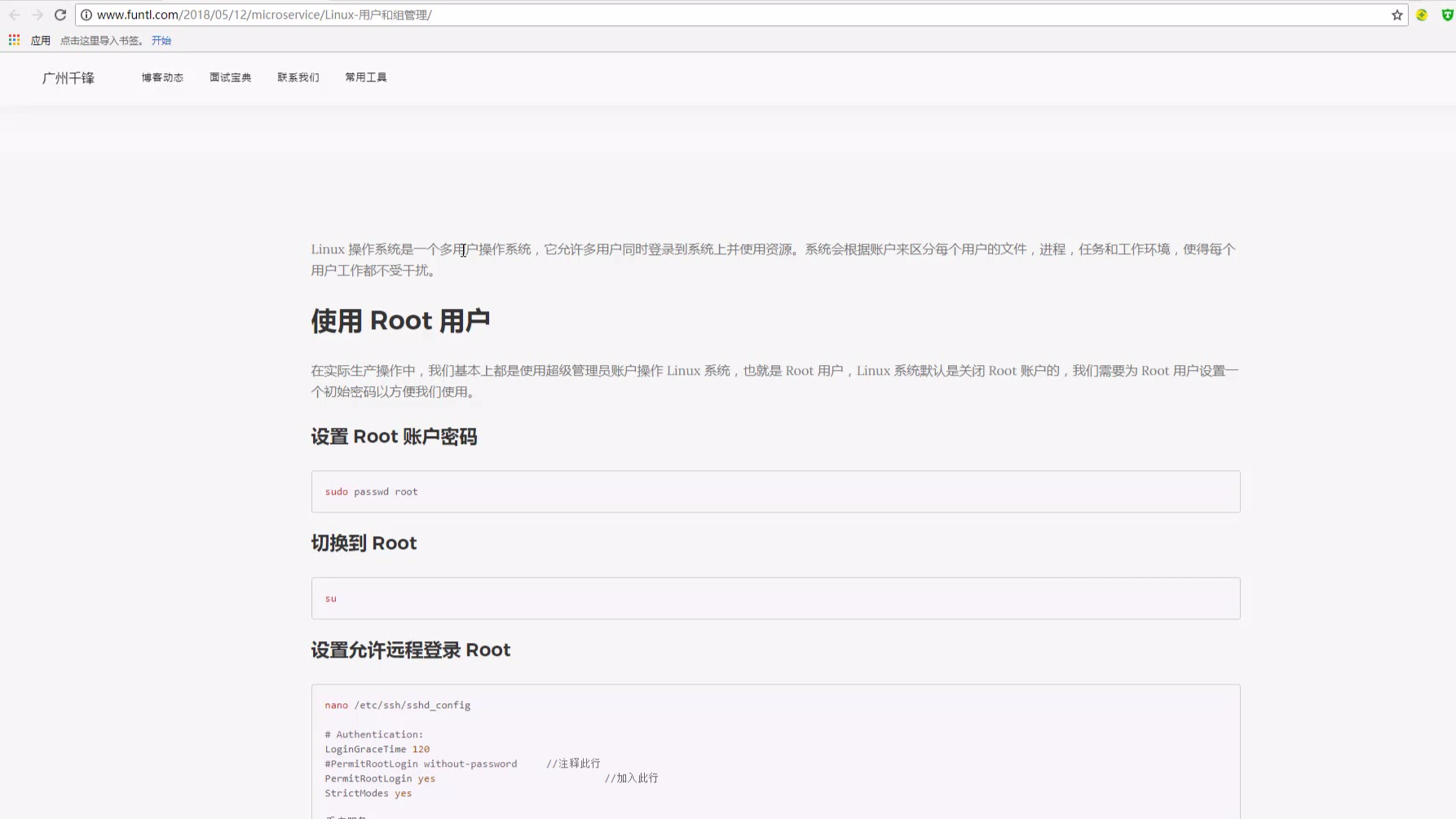Click the 开始 import bookmarks link
This screenshot has width=1456, height=819.
point(161,40)
